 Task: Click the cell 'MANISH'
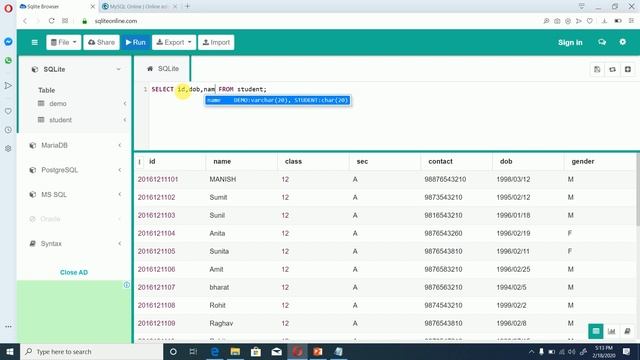pos(223,180)
